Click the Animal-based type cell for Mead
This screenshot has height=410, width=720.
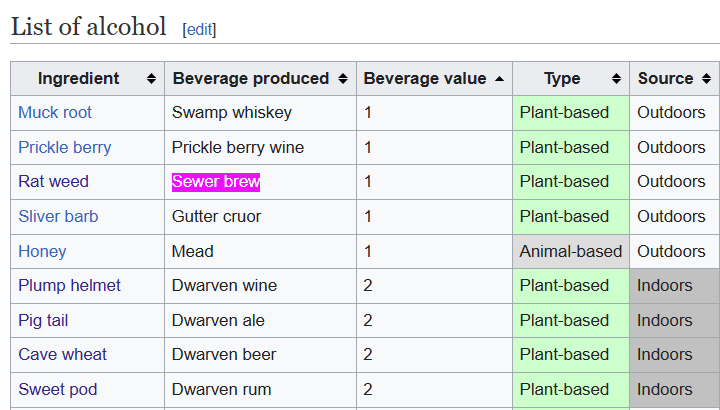(571, 252)
